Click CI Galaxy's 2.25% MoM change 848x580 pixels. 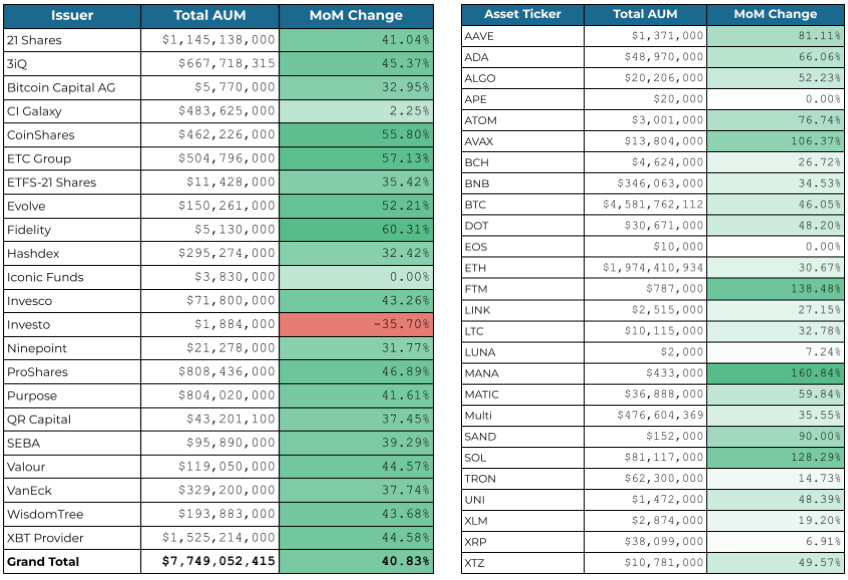pyautogui.click(x=356, y=111)
